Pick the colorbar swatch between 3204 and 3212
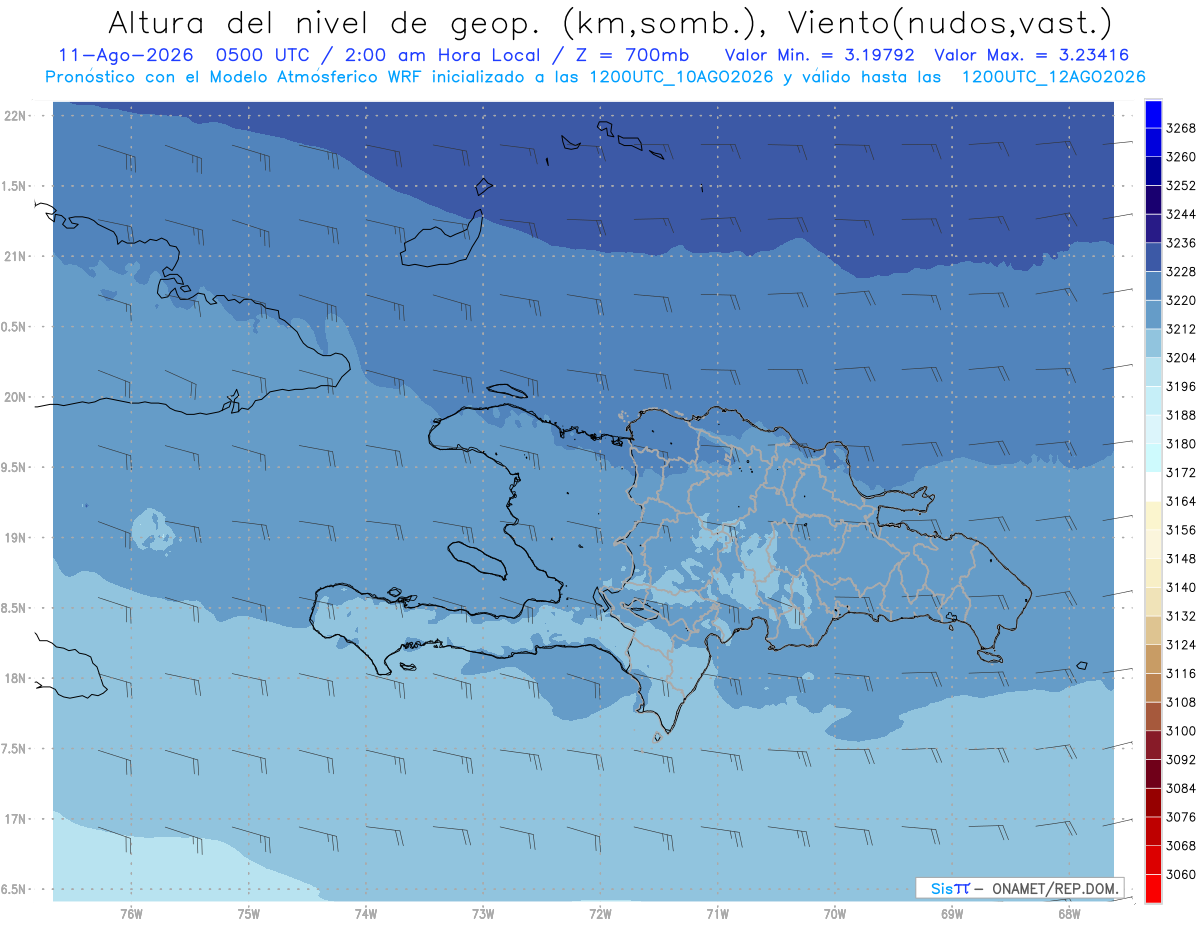 coord(1153,344)
